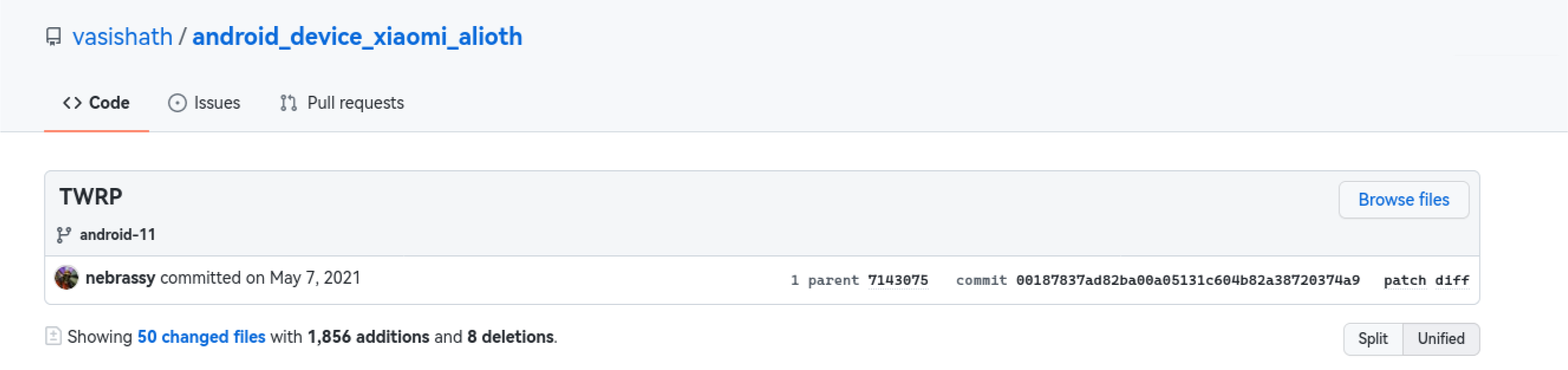Open the nebrassy author link
Image resolution: width=1568 pixels, height=370 pixels.
click(120, 278)
